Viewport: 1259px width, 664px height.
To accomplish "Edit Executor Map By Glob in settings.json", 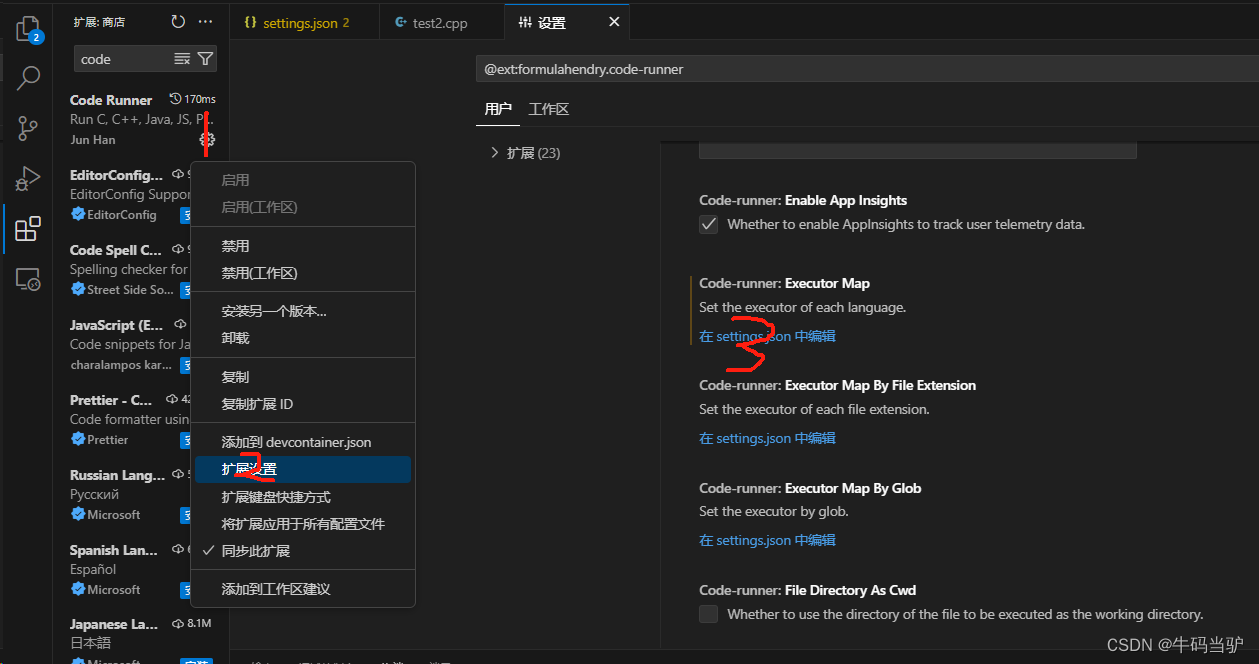I will coord(767,540).
